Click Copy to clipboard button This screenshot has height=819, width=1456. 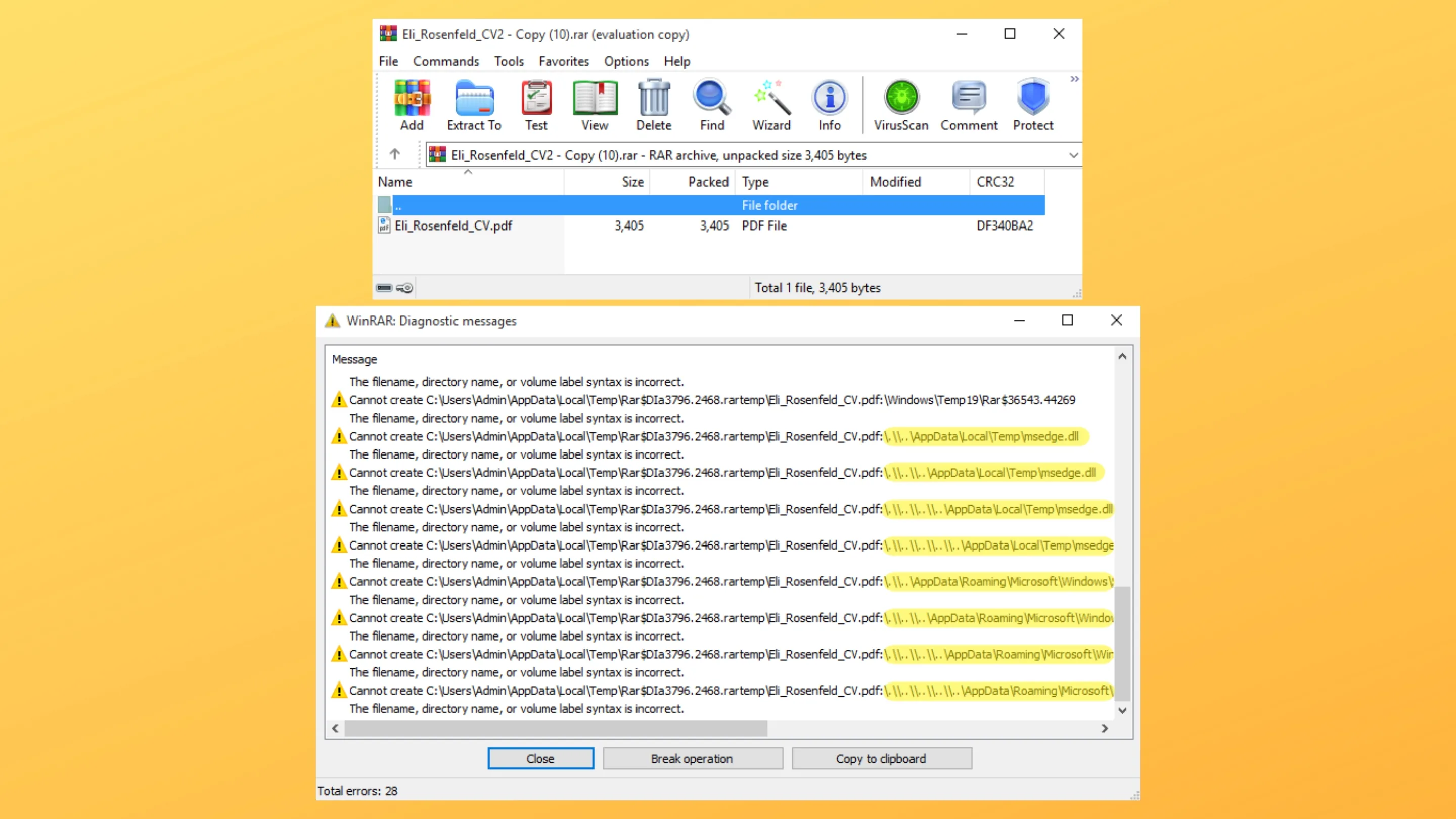[881, 758]
